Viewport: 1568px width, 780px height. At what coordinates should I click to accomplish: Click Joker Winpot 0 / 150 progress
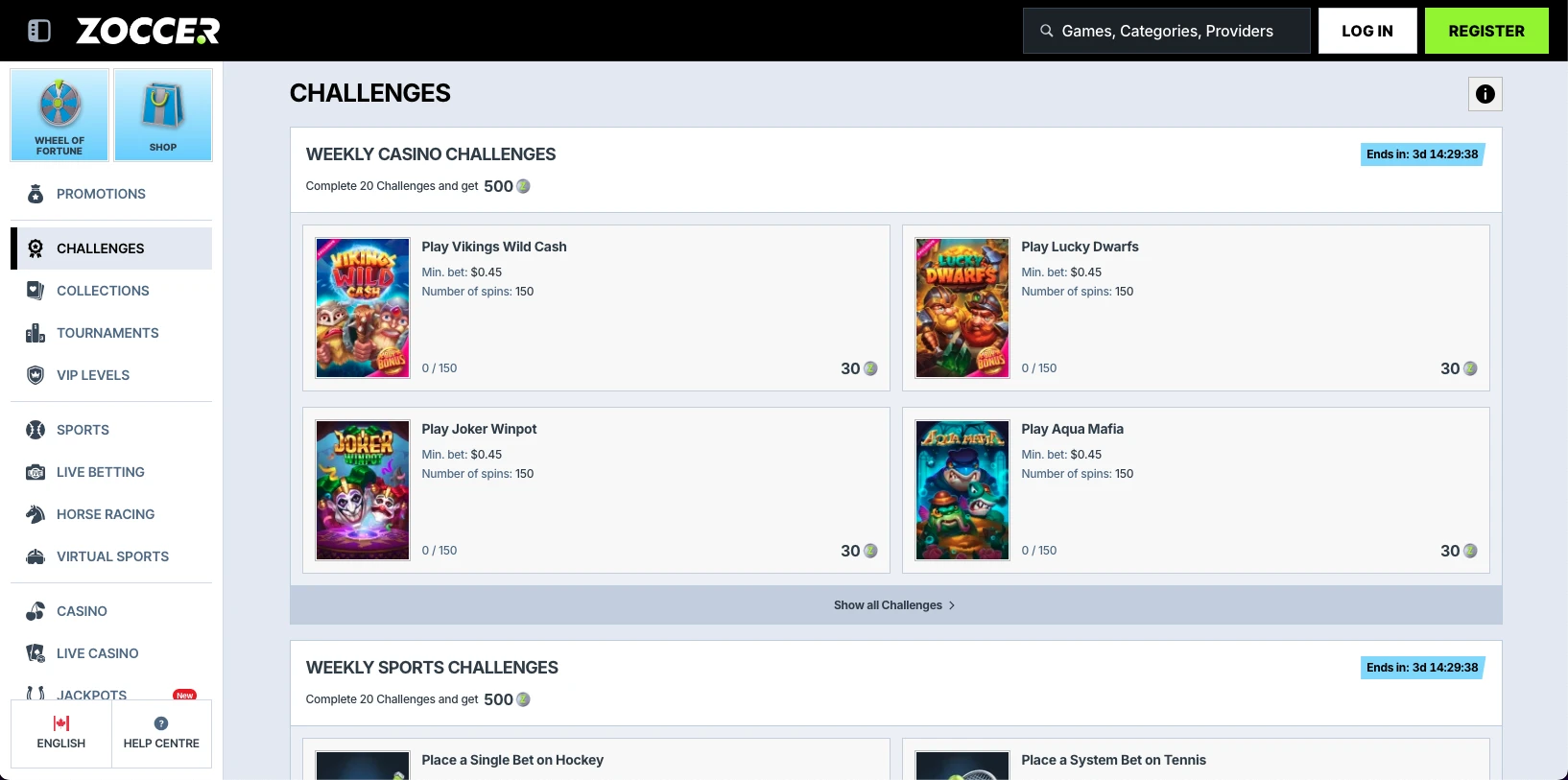[440, 551]
